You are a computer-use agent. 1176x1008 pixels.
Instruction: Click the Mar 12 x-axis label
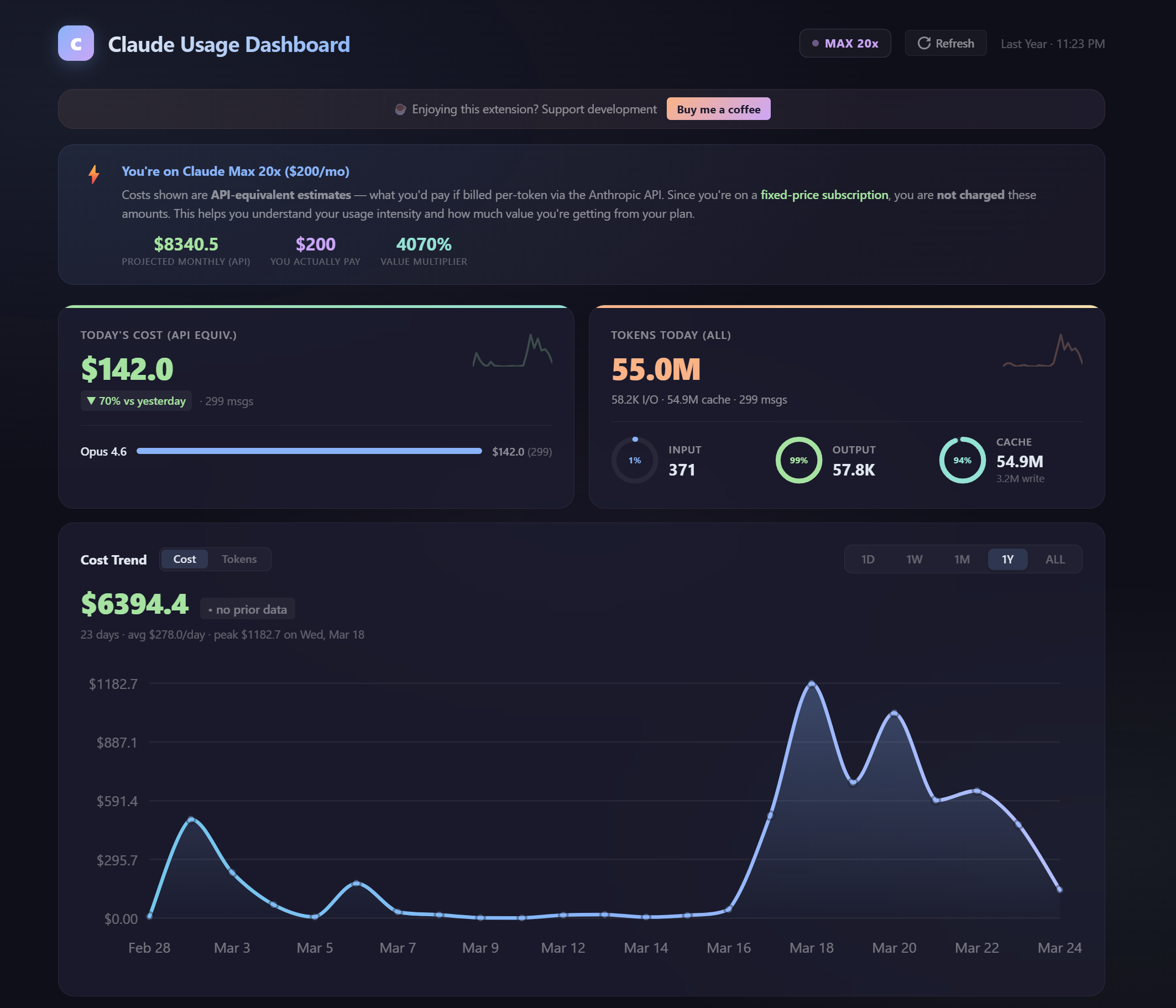tap(563, 948)
